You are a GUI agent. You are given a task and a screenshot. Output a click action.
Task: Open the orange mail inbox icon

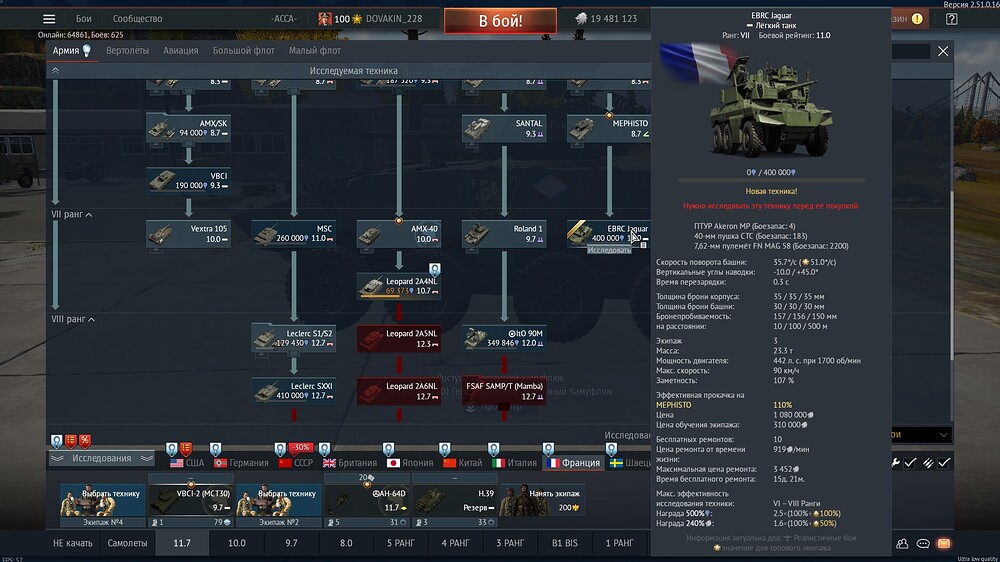click(942, 543)
